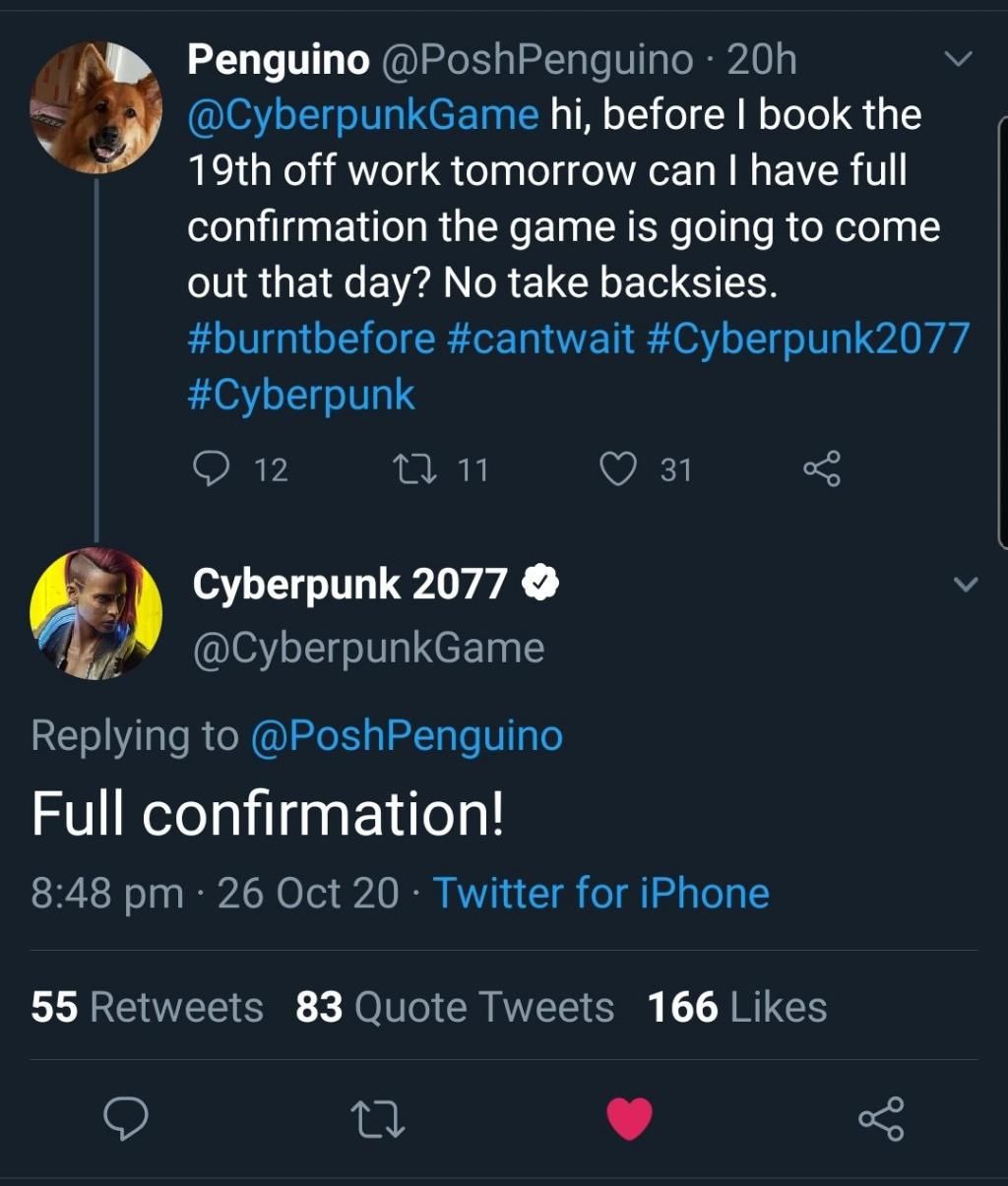Open Twitter for iPhone source link

point(600,893)
